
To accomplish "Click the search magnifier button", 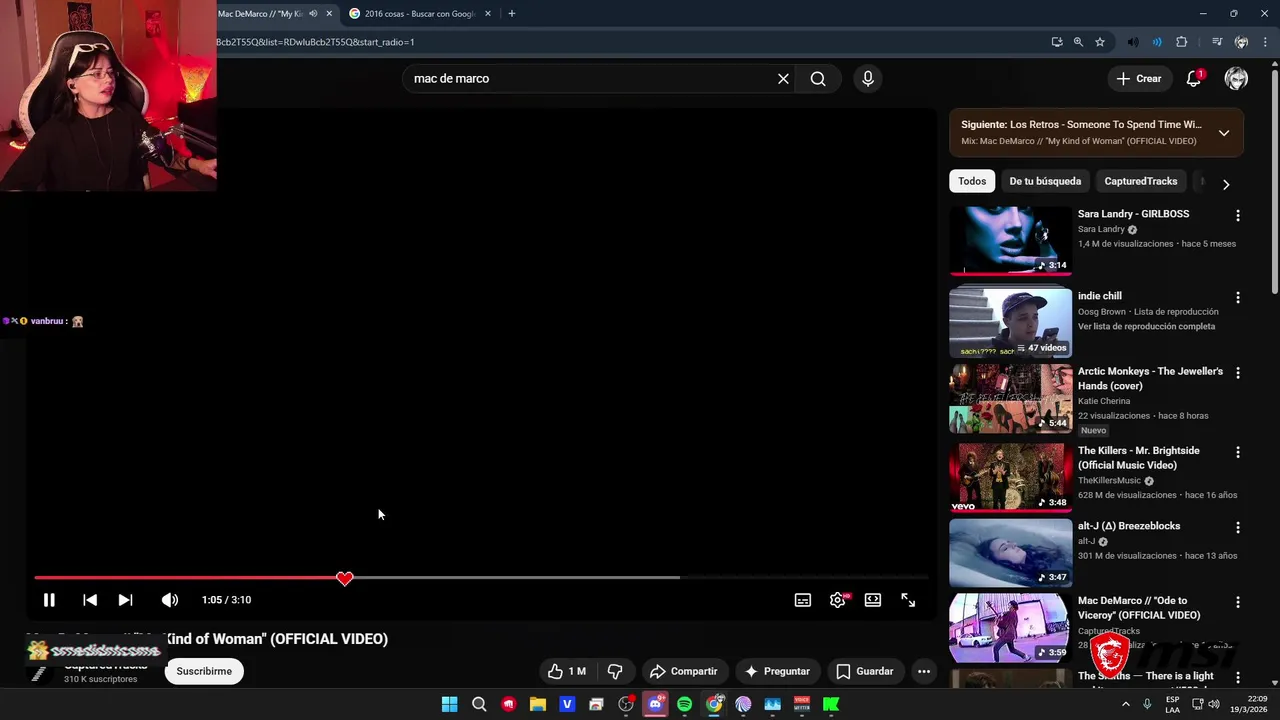I will point(818,79).
